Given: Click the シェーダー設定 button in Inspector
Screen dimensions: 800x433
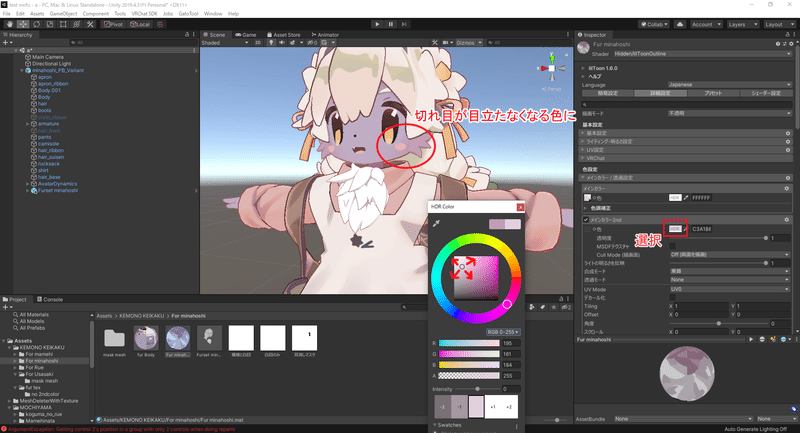Looking at the screenshot, I should click(x=766, y=93).
